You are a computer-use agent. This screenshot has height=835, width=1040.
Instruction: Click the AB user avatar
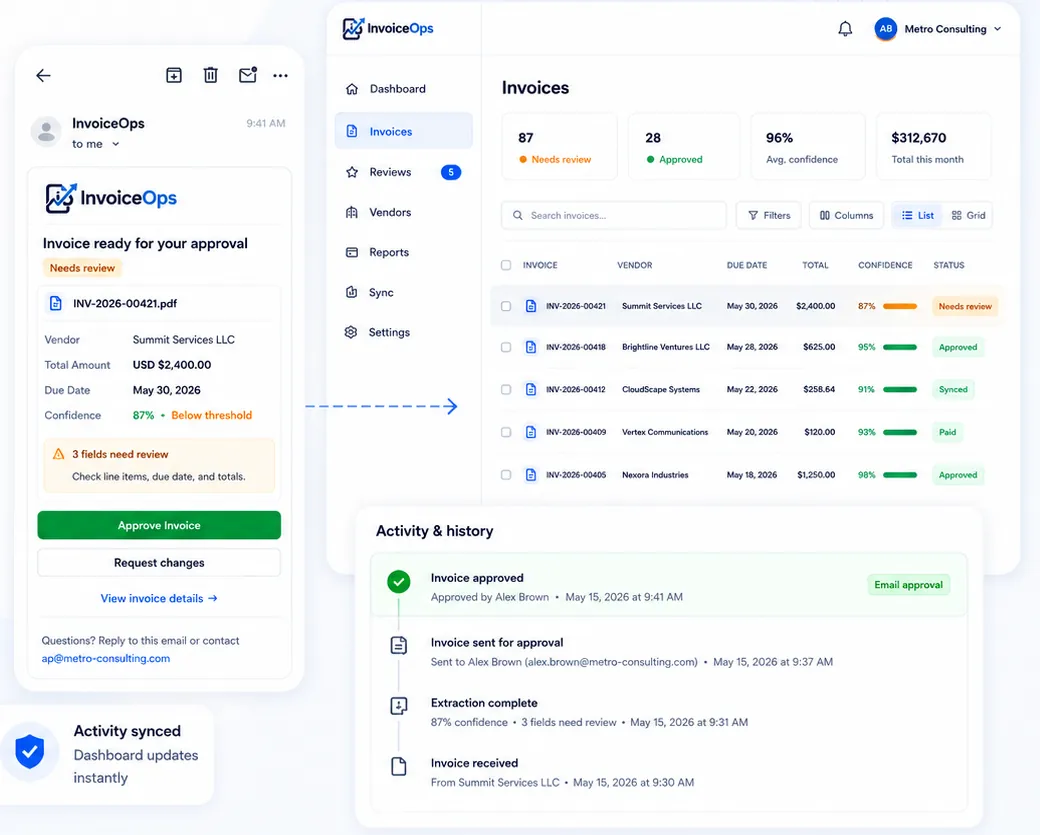tap(885, 29)
